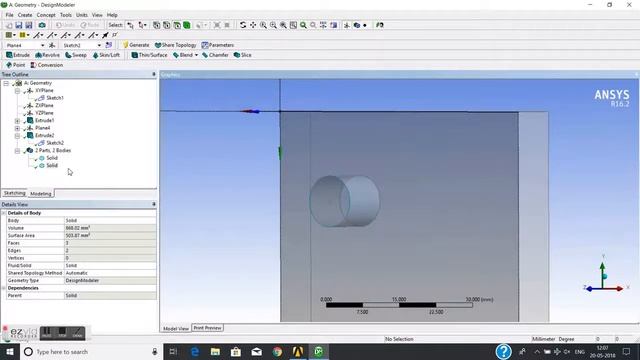Select the Skin/Loft feature tool

(106, 55)
